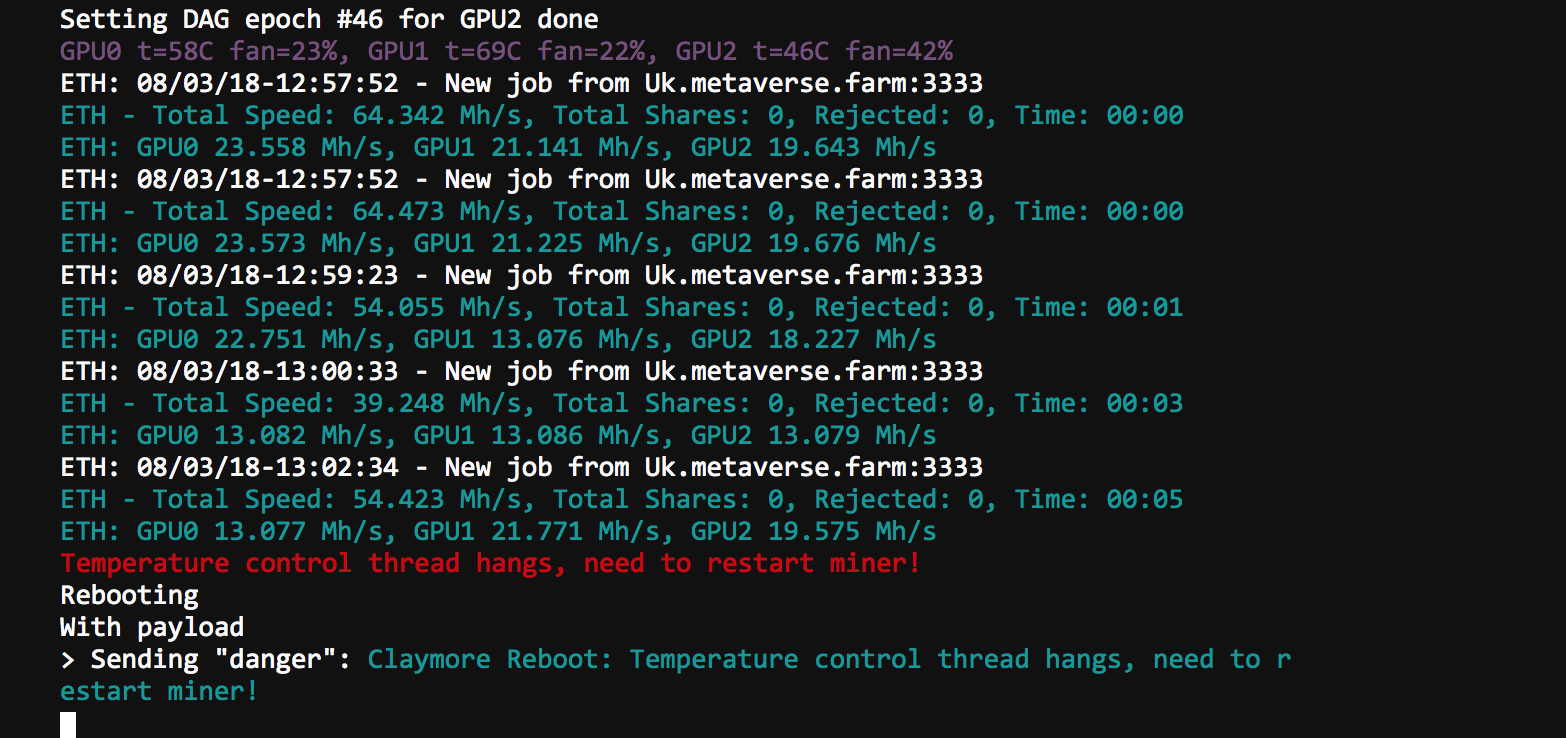This screenshot has width=1566, height=738.
Task: Click the Total Speed 54.423 Mh/s line
Action: tap(621, 499)
